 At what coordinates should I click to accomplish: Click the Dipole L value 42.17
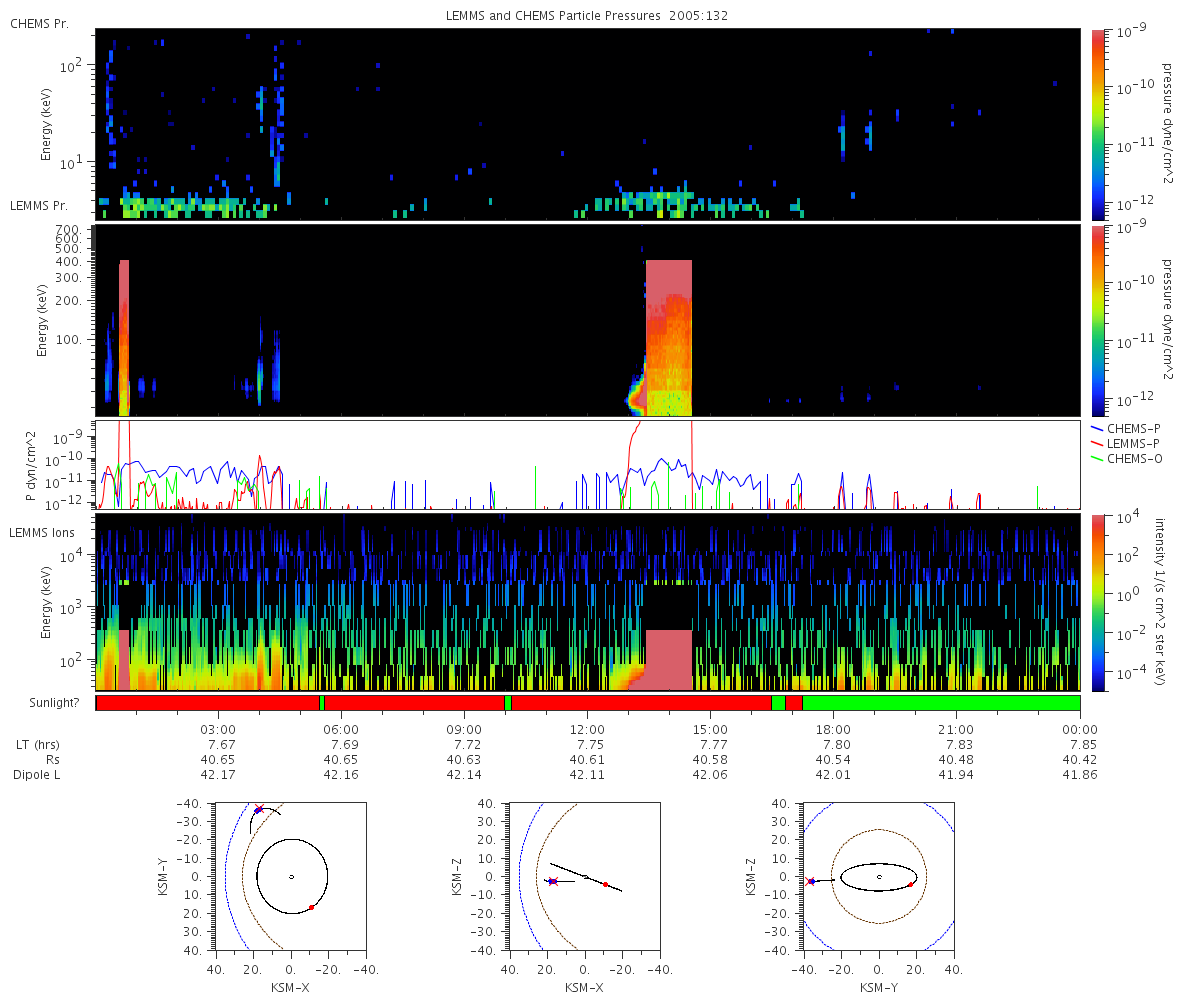[219, 775]
